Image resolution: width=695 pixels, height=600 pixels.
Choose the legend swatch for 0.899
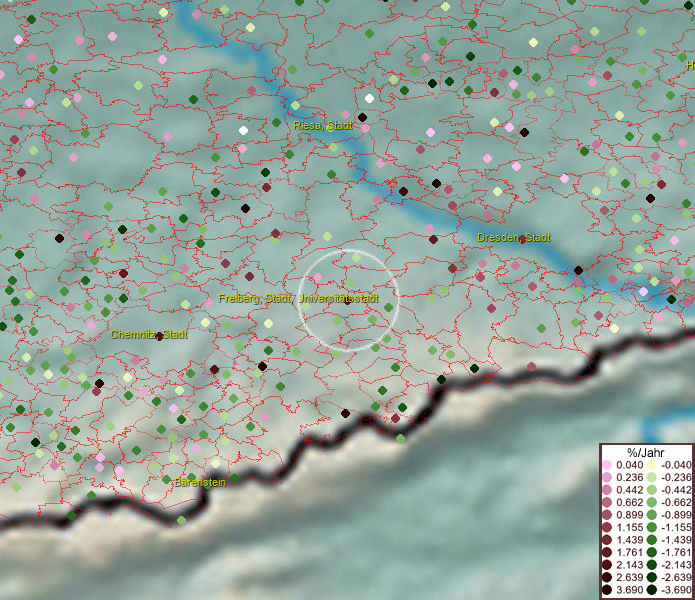pos(607,515)
